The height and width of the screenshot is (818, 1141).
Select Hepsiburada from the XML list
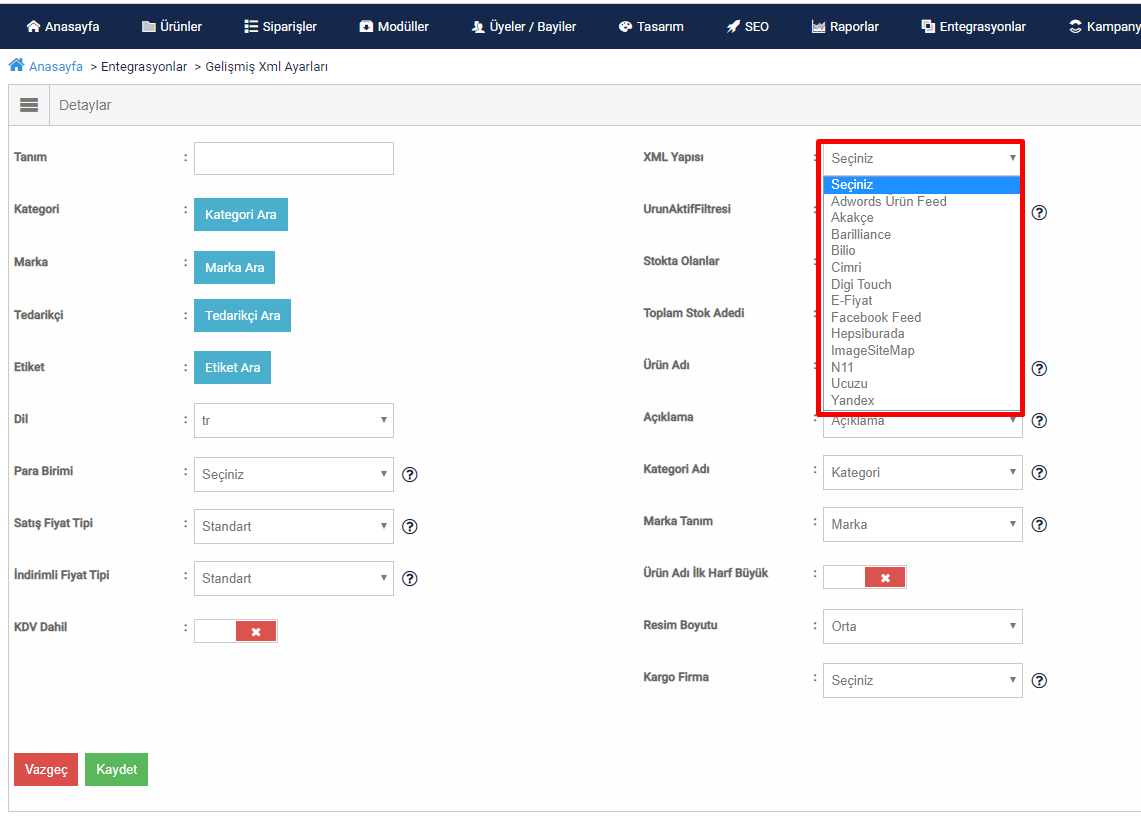coord(921,333)
